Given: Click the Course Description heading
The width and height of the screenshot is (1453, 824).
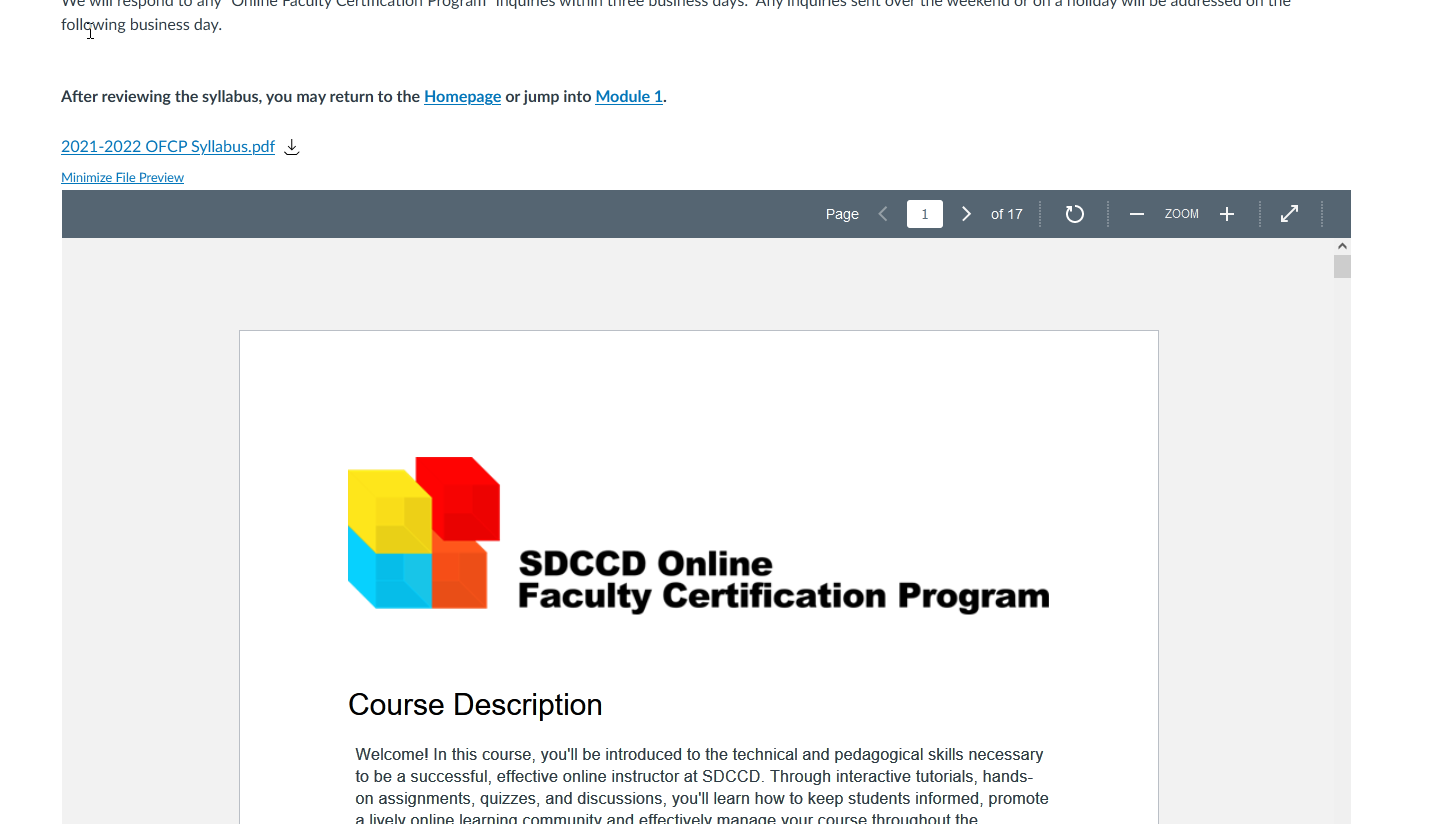Looking at the screenshot, I should coord(475,705).
